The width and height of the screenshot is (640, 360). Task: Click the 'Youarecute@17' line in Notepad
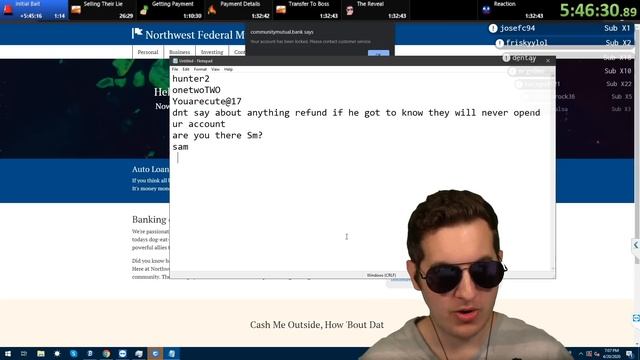pos(207,101)
